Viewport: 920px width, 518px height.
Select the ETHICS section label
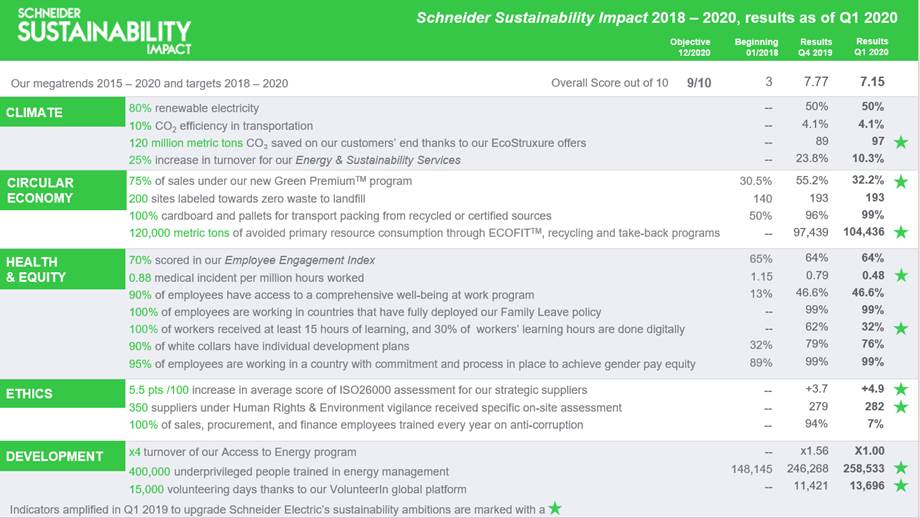coord(31,394)
